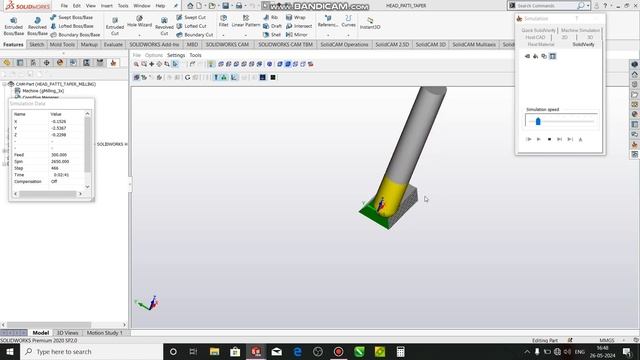Select the Lofted Cut command

click(191, 26)
